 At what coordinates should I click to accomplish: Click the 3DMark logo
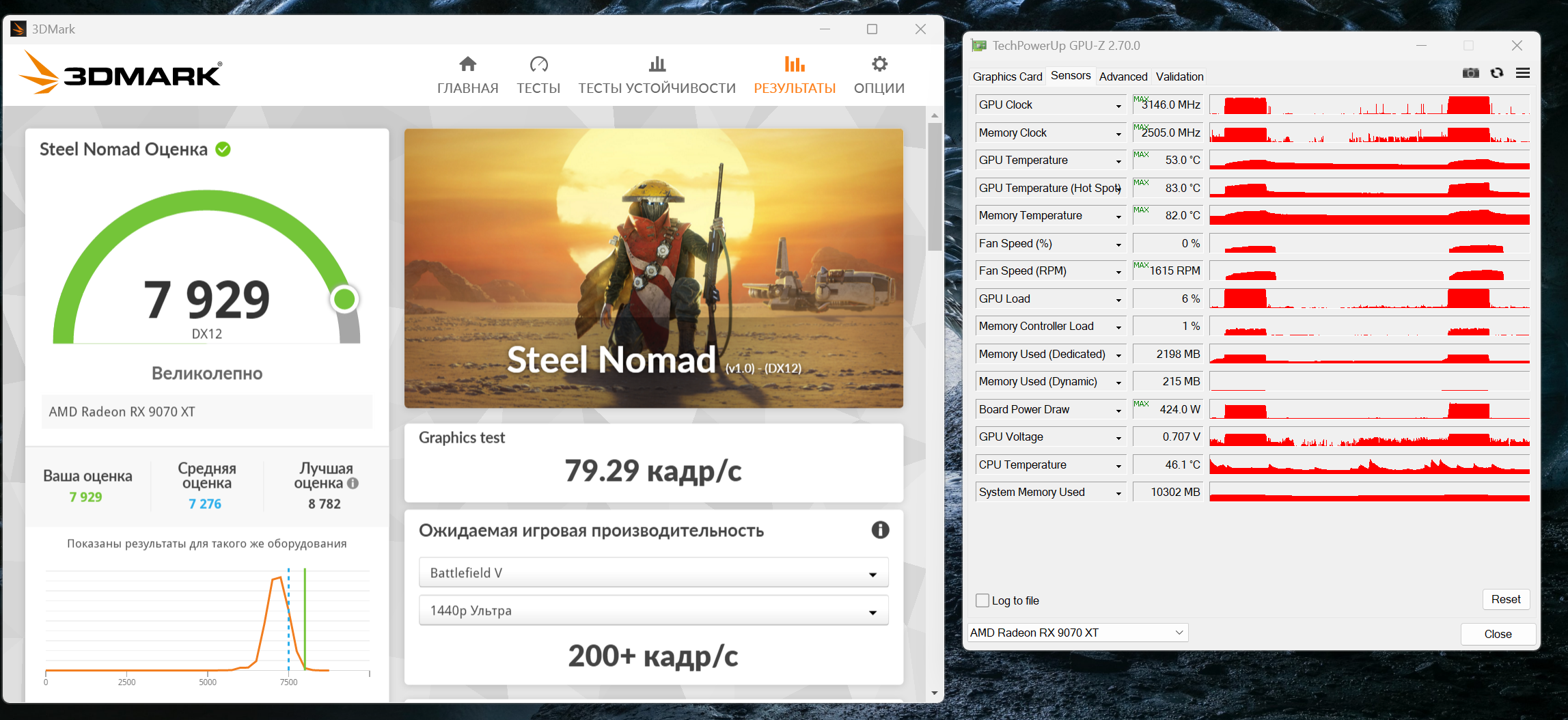(x=120, y=72)
